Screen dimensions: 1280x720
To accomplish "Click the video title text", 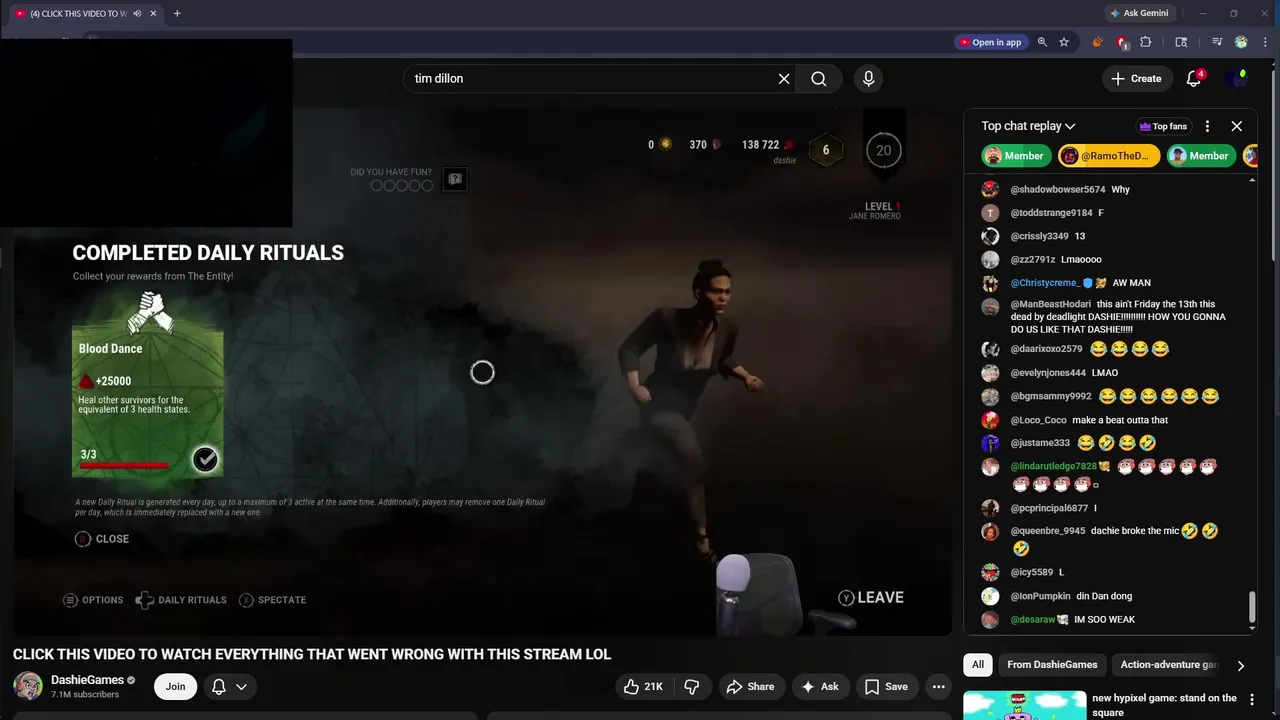I will 312,654.
